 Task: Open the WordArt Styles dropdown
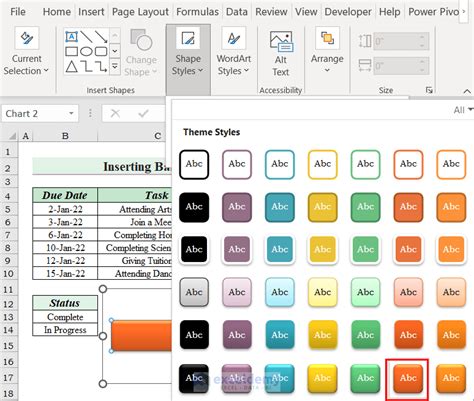(234, 52)
